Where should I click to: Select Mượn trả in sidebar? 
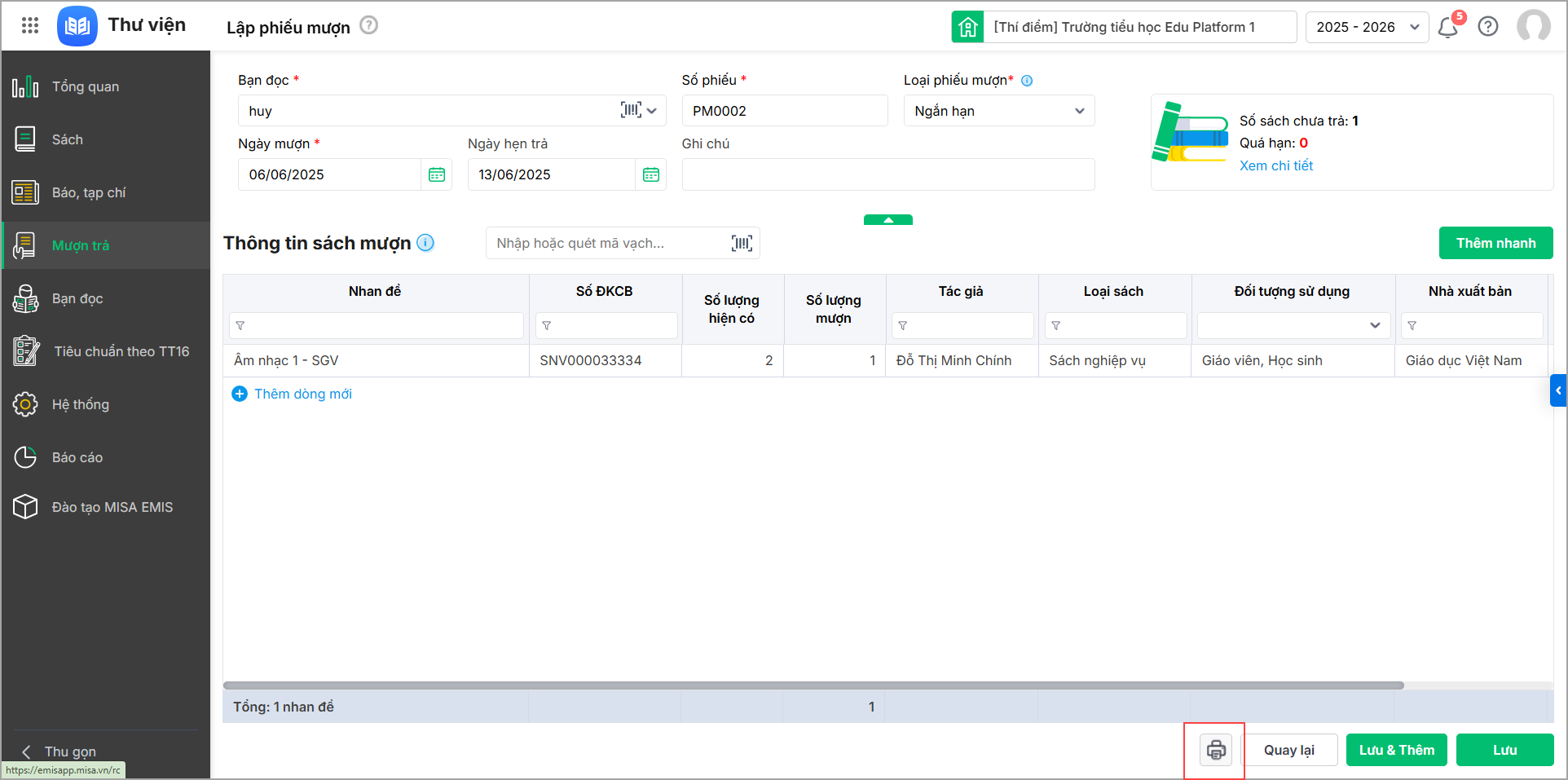pyautogui.click(x=106, y=245)
